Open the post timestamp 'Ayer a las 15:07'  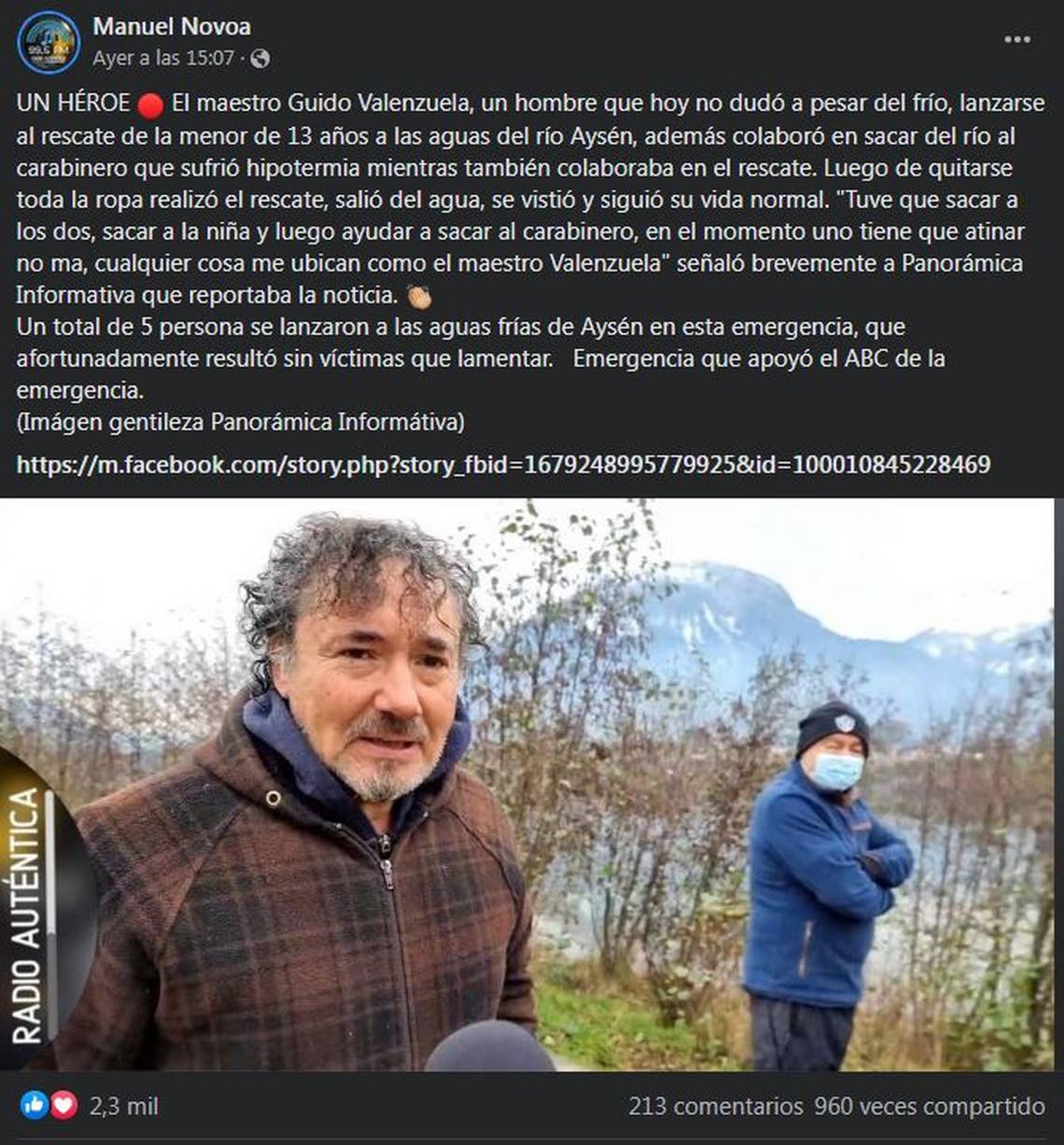[163, 58]
